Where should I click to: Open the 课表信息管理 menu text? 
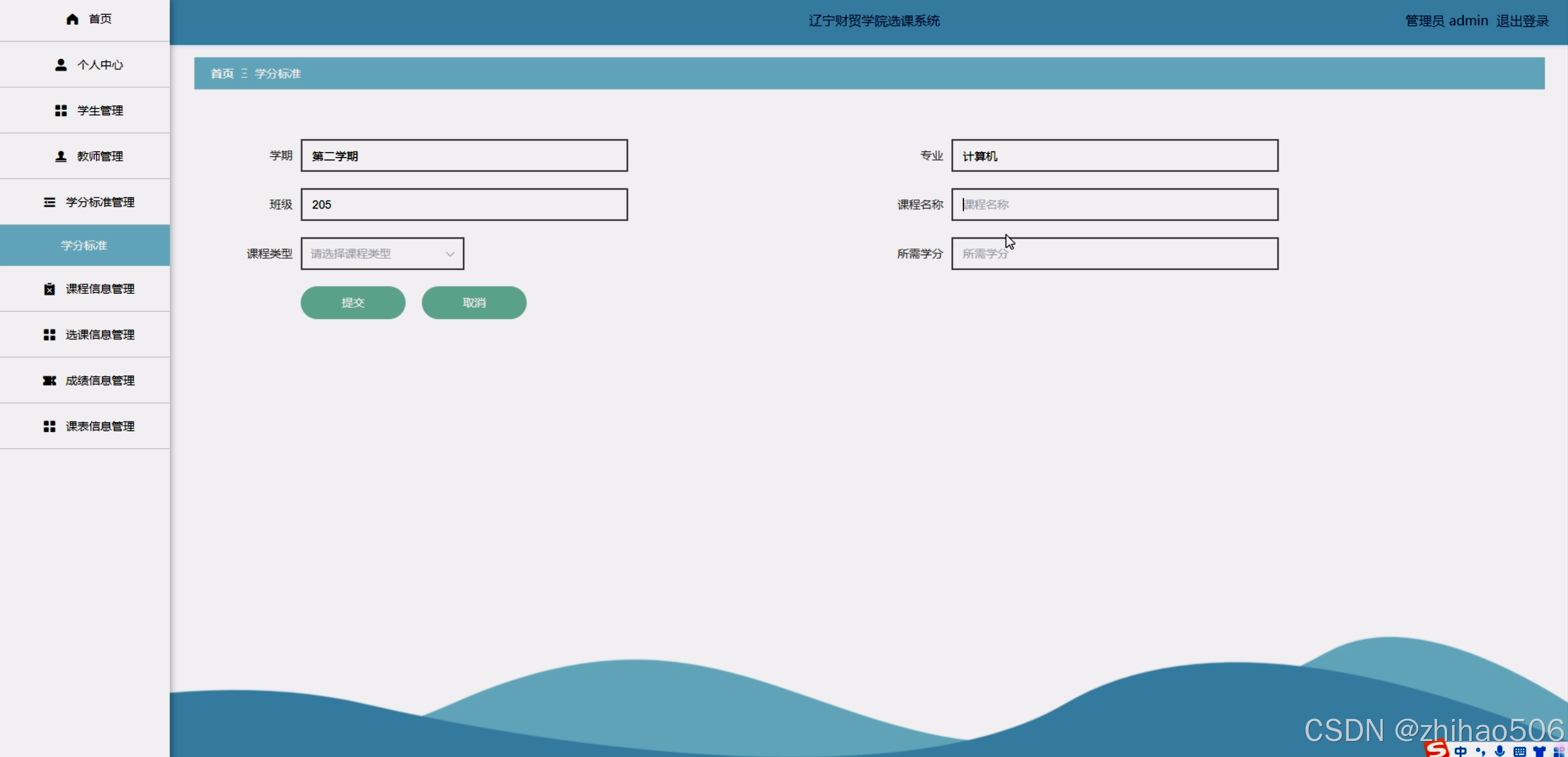[100, 426]
